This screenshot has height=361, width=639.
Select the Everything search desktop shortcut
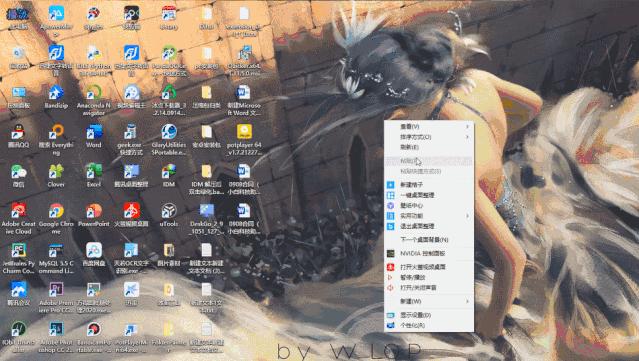[x=56, y=140]
